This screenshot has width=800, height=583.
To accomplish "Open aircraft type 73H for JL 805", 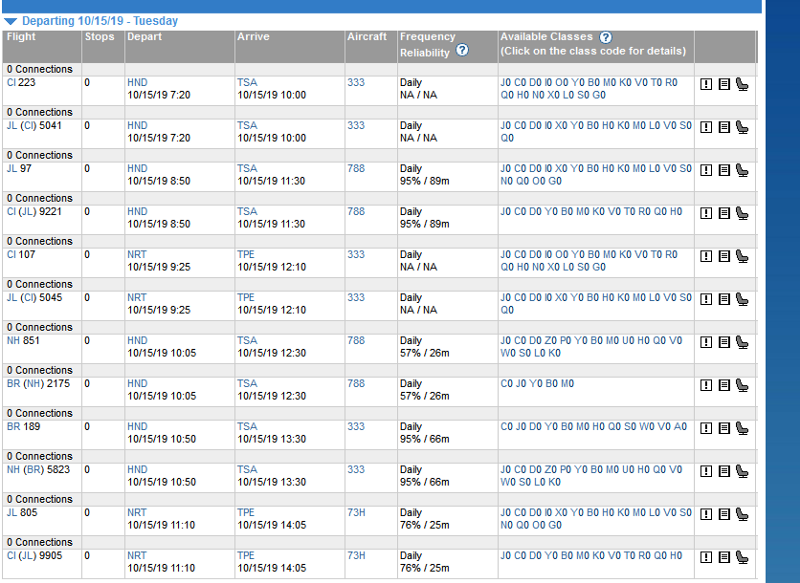I will [357, 512].
